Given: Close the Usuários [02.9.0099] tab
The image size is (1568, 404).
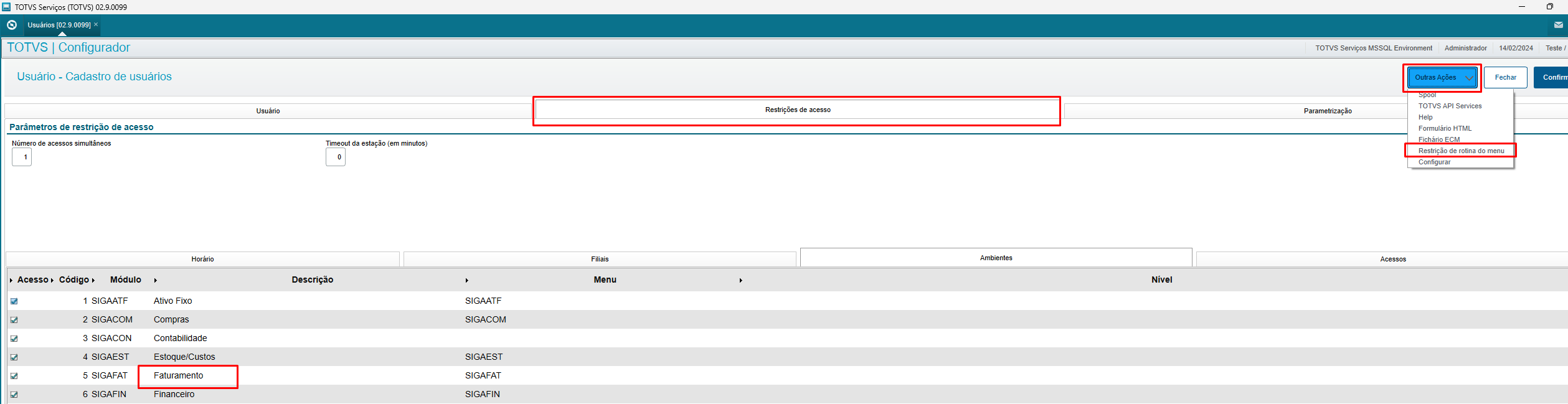Looking at the screenshot, I should [96, 24].
